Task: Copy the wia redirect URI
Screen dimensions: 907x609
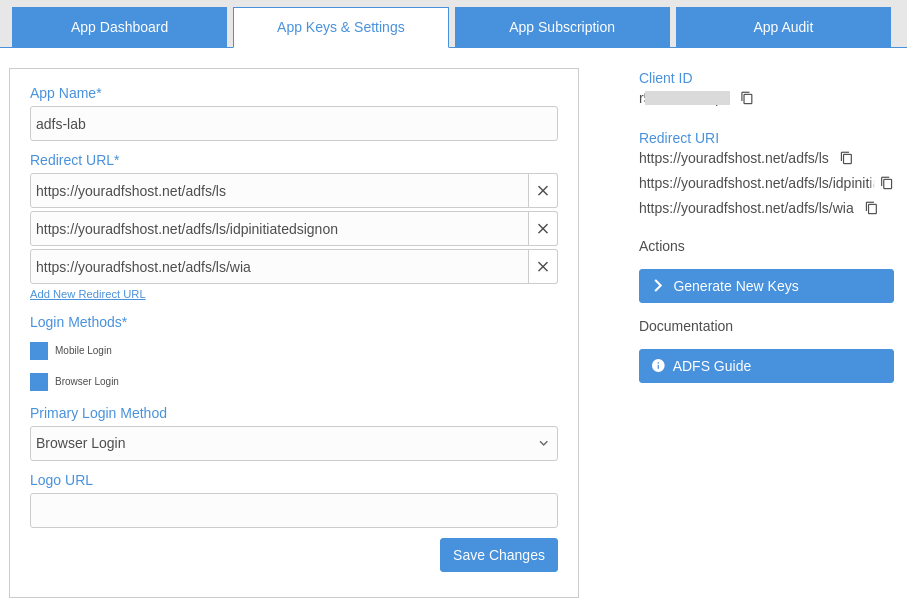Action: (870, 208)
